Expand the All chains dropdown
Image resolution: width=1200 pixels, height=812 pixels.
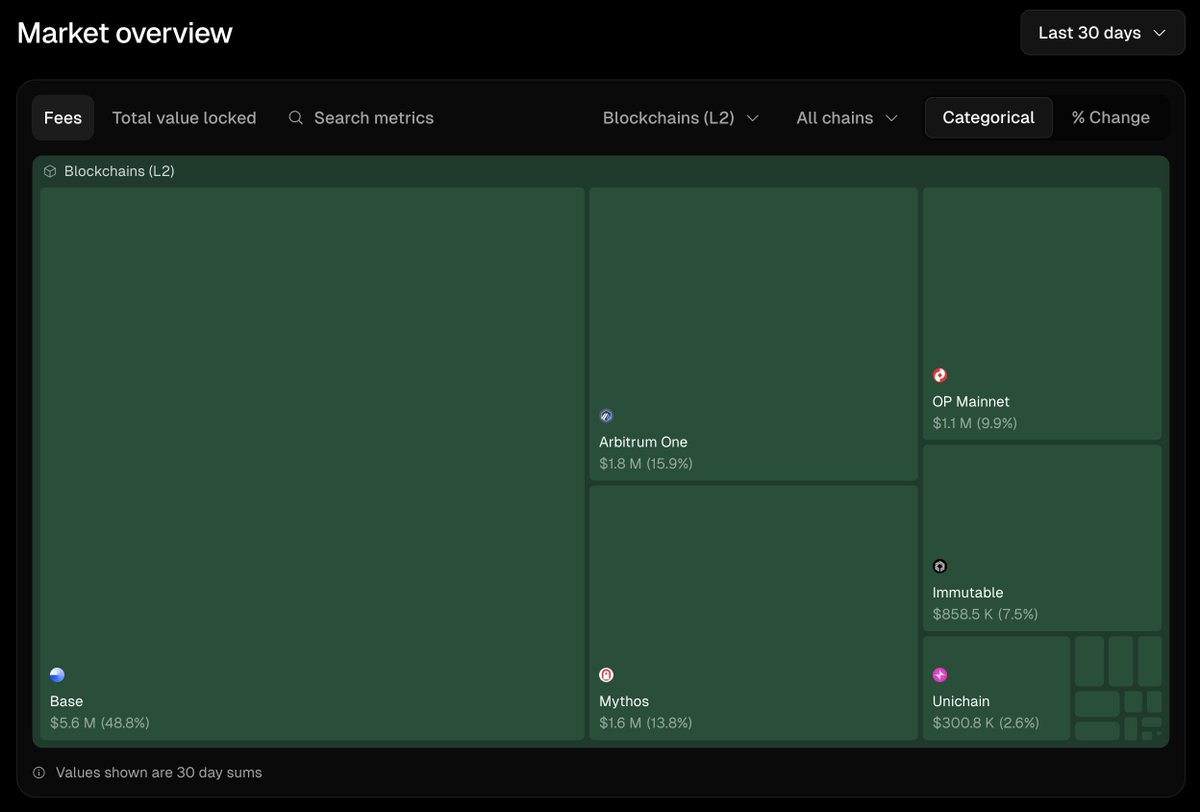click(x=847, y=118)
